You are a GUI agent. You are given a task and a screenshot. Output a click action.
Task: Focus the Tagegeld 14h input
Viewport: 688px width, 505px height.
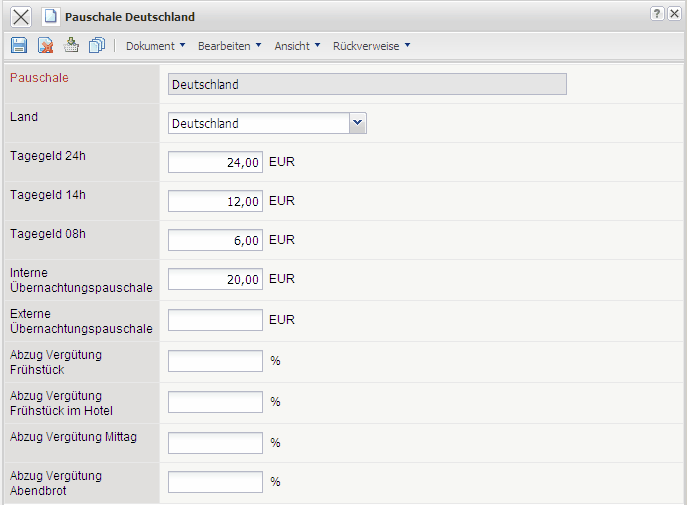(x=215, y=201)
